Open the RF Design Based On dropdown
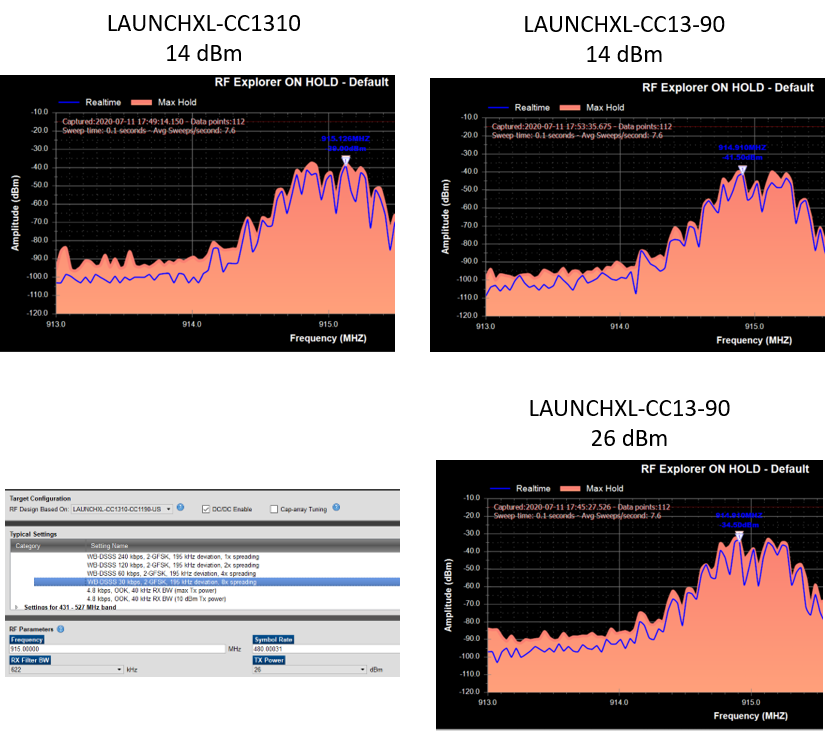Screen dimensions: 825x731 click(x=167, y=508)
